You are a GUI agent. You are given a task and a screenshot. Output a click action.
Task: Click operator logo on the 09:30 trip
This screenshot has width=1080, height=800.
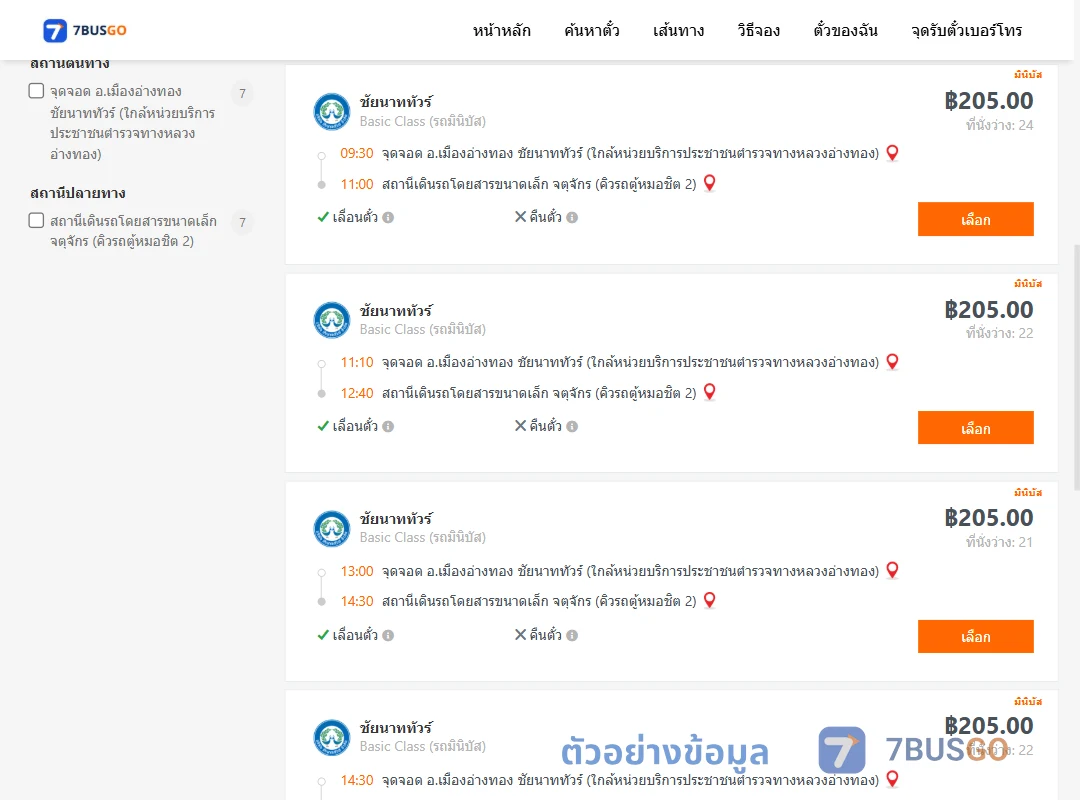[332, 112]
